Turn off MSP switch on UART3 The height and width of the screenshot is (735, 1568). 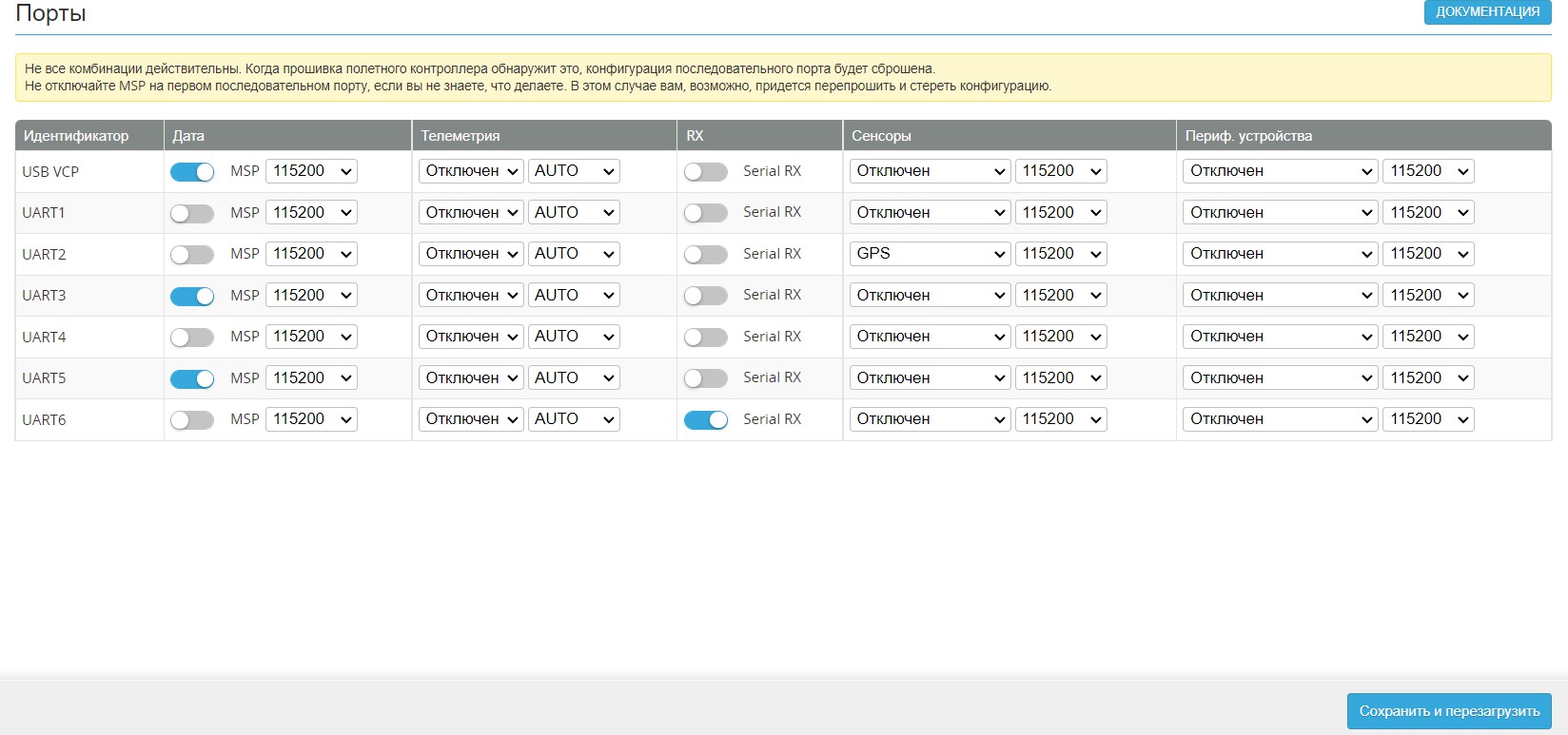192,296
